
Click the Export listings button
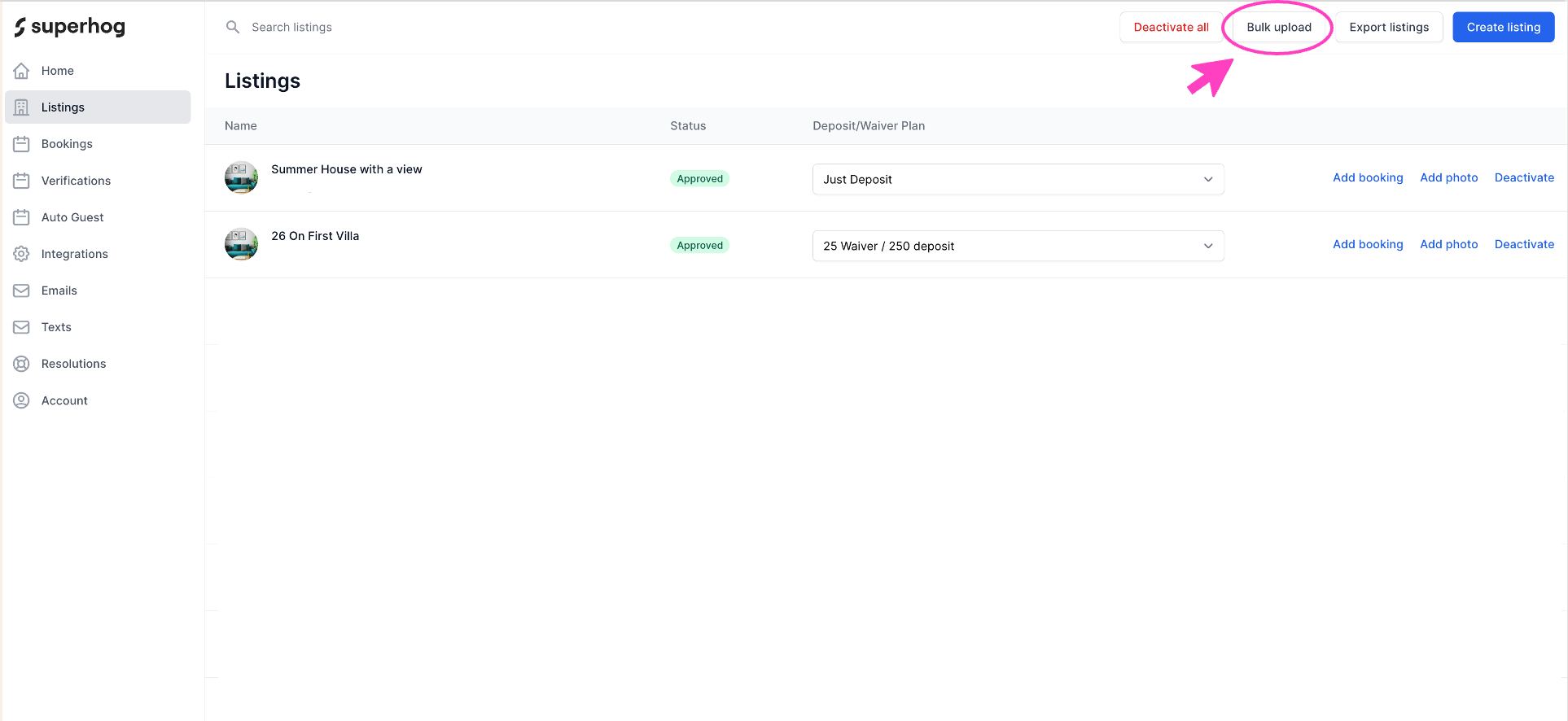1389,27
